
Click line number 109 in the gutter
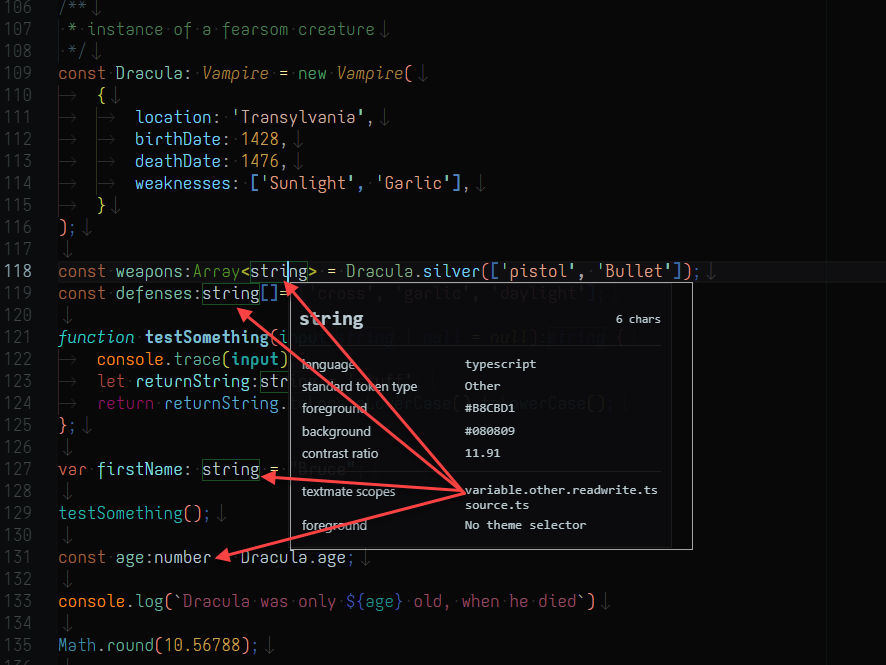(x=18, y=73)
